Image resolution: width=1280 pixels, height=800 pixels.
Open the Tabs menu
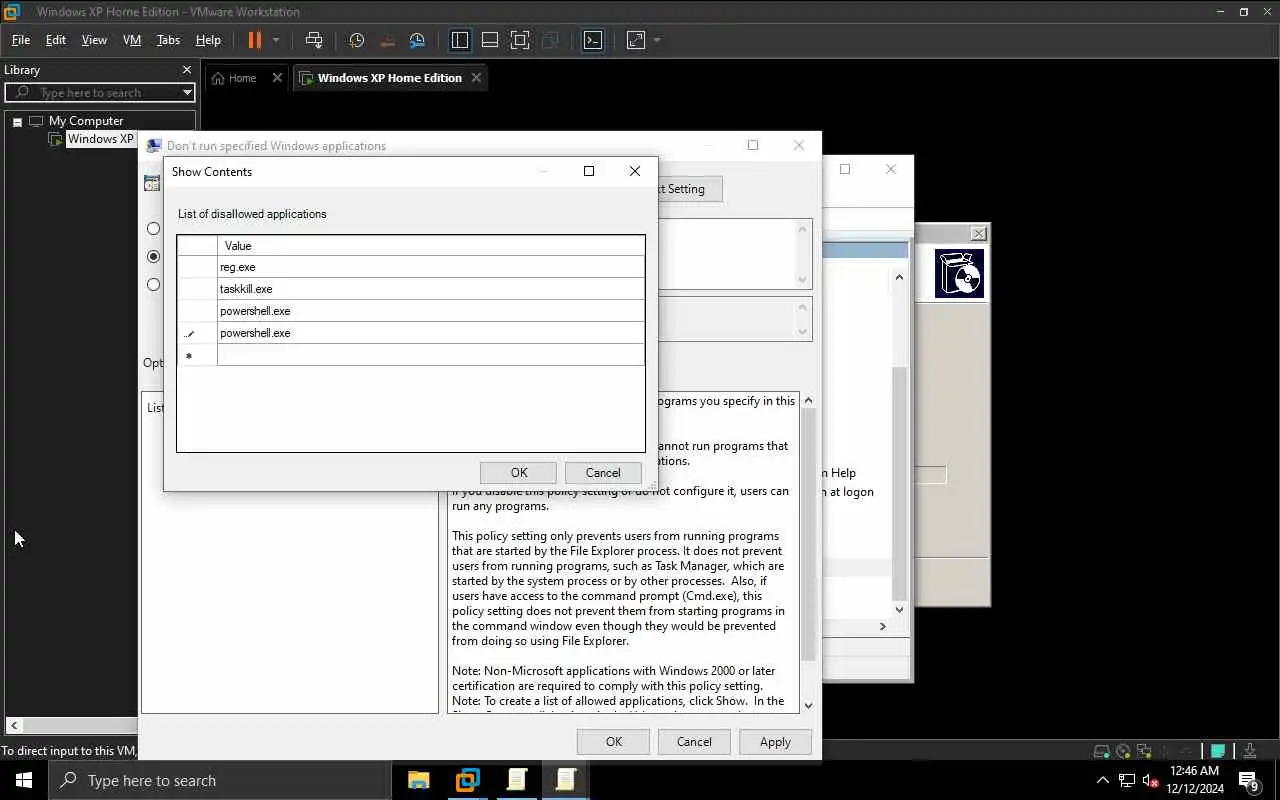168,40
